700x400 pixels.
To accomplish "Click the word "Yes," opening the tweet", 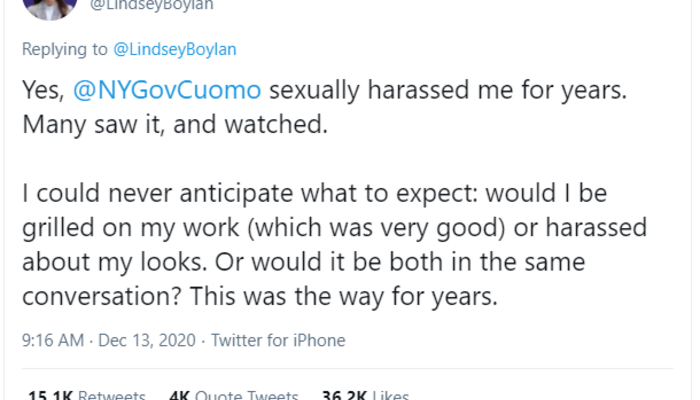I will (x=43, y=90).
